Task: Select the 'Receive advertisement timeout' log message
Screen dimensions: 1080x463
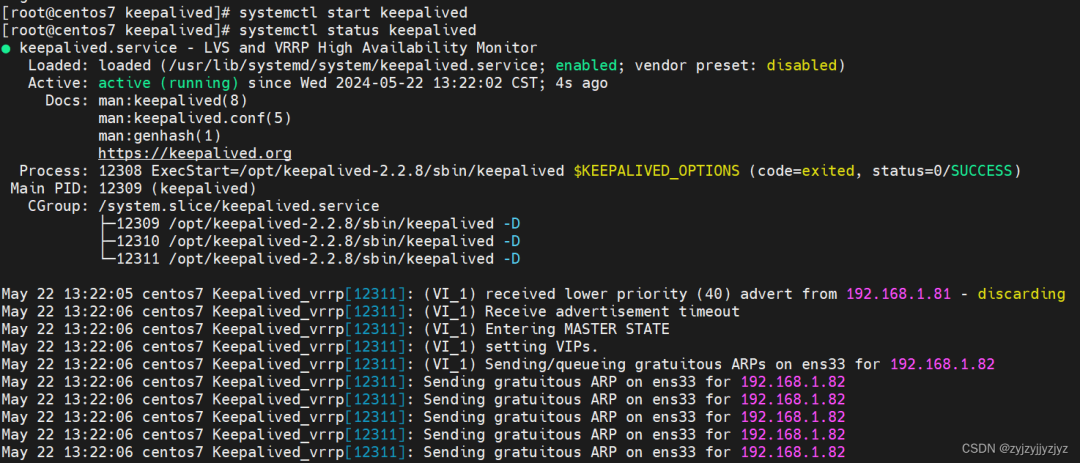Action: click(x=612, y=311)
